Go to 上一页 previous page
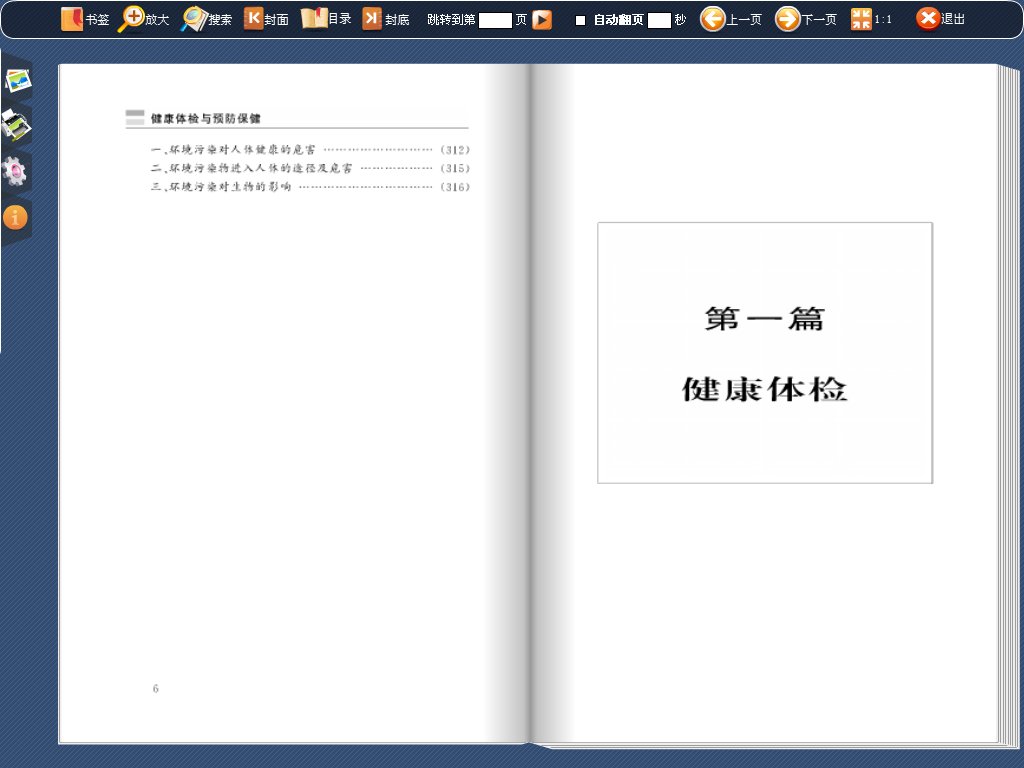 731,20
